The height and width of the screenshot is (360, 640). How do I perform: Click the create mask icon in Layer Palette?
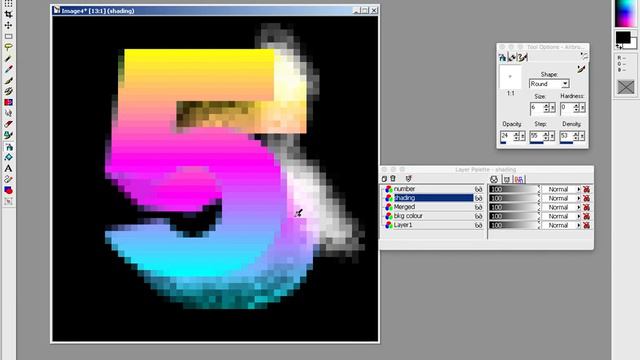point(408,179)
